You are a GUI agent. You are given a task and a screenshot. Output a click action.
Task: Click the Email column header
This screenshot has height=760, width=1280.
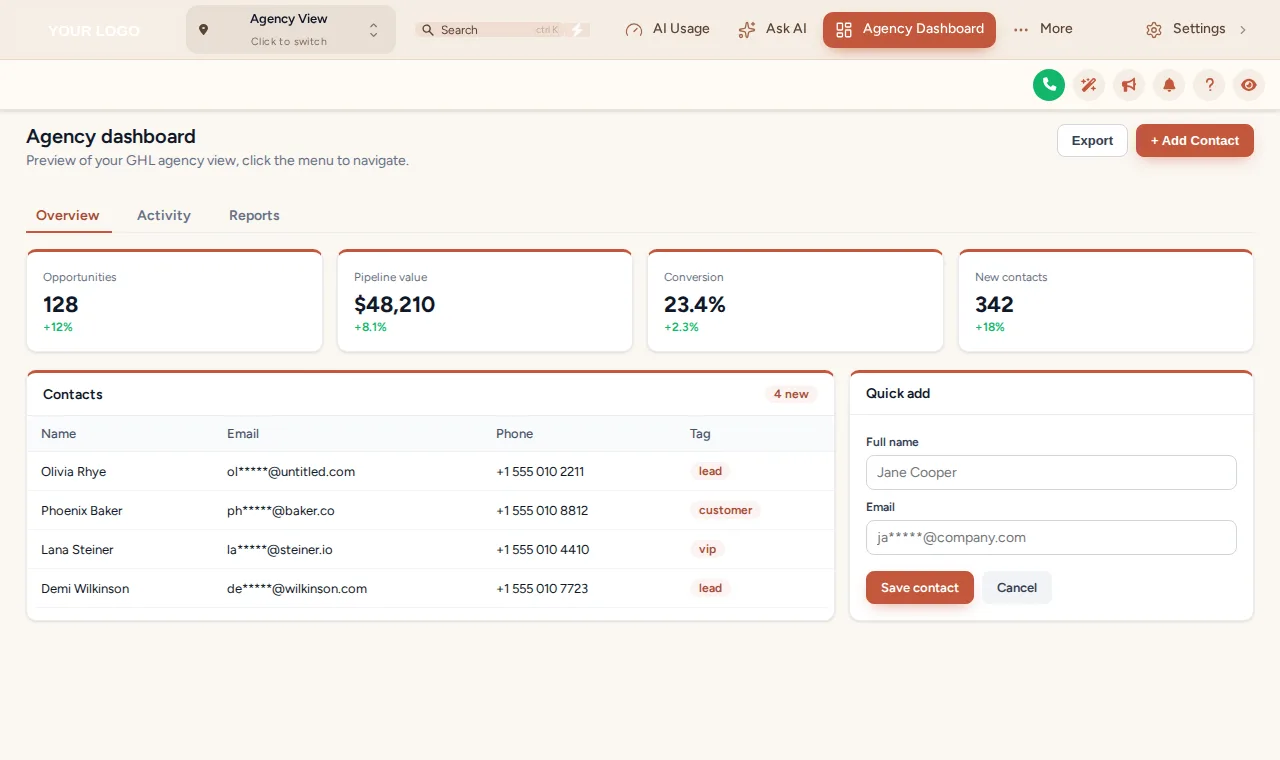[243, 434]
